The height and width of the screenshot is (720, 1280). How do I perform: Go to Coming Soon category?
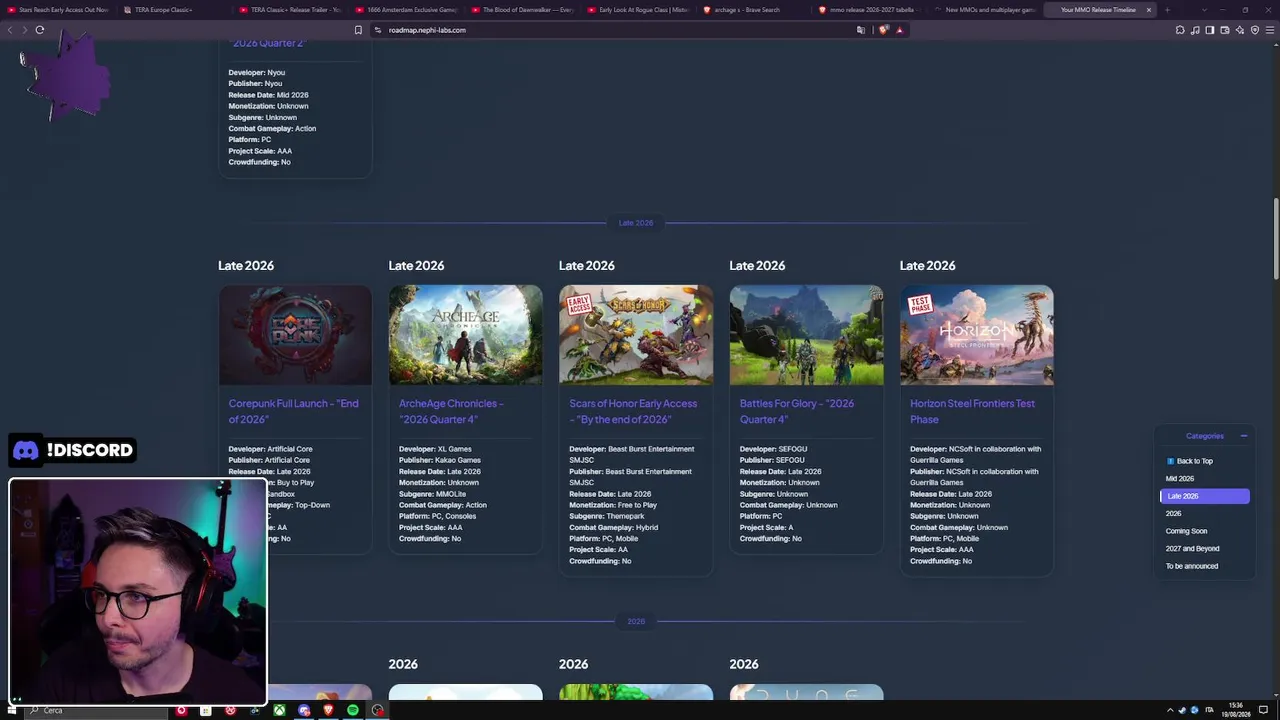click(1186, 531)
